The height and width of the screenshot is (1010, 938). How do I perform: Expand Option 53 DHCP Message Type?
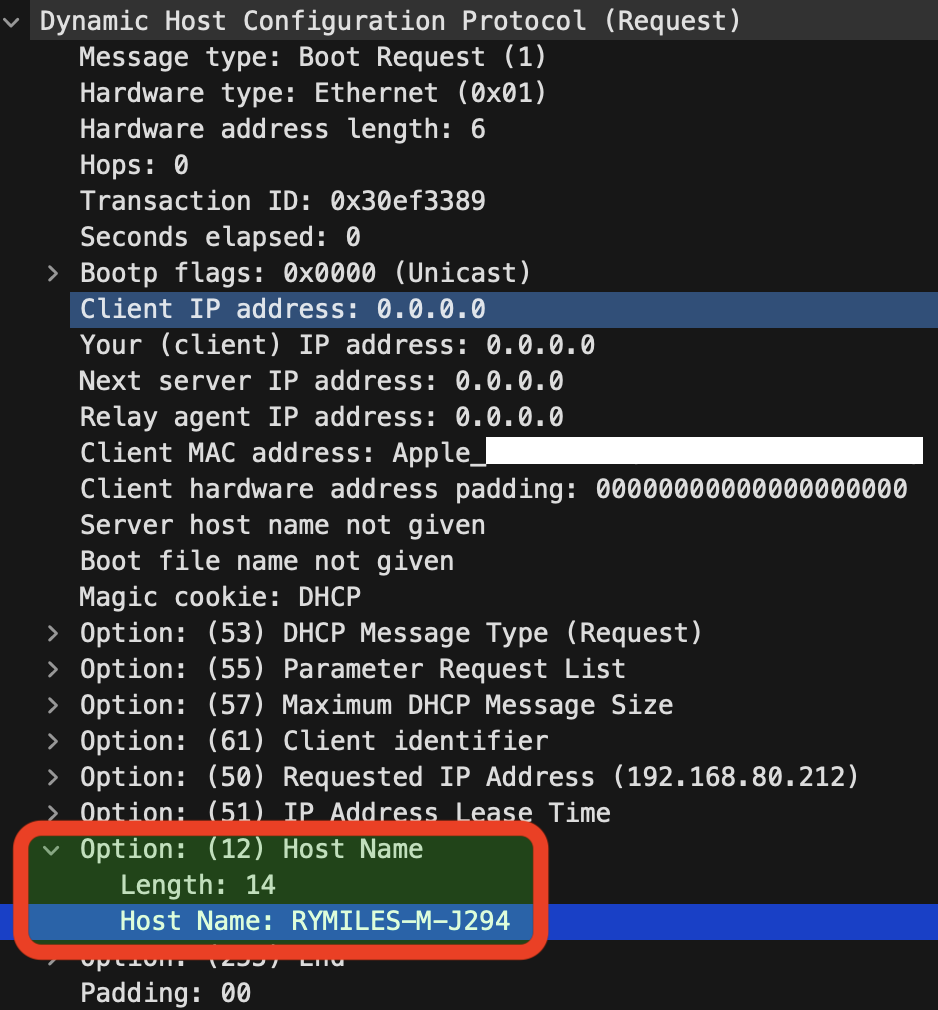52,632
